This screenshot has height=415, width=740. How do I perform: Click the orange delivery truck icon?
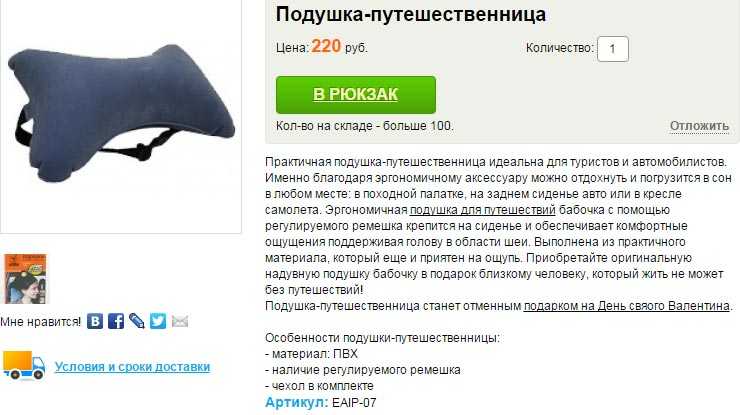point(24,364)
